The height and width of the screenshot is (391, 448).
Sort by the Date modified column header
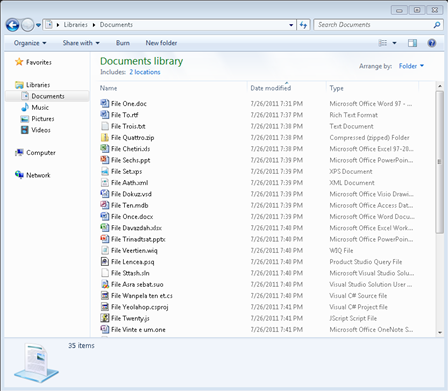point(271,88)
